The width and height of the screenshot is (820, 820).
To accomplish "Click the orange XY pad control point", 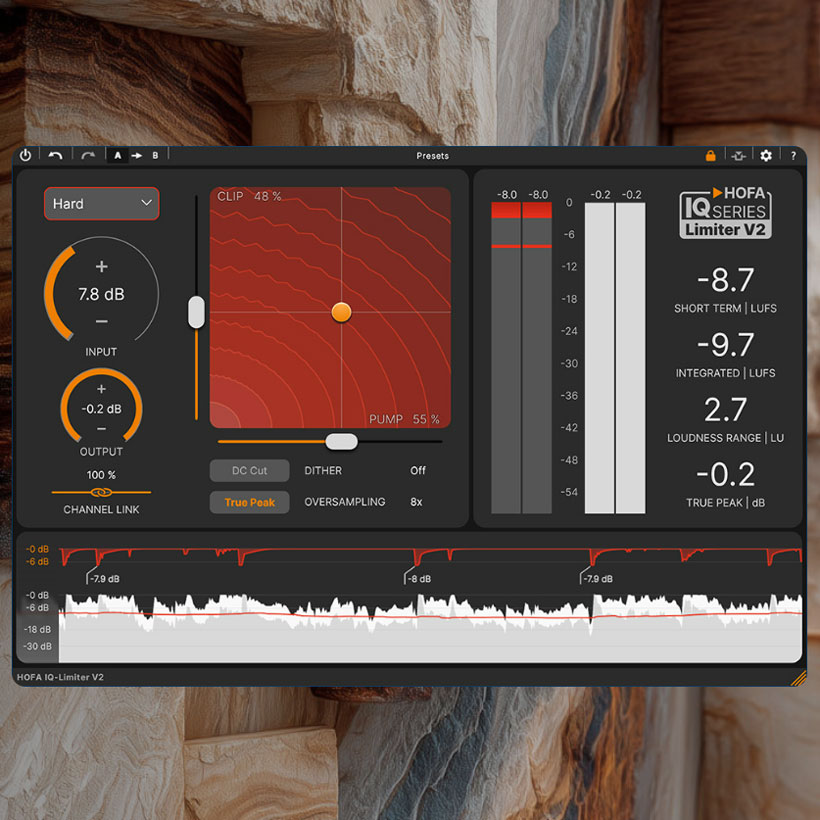I will pyautogui.click(x=341, y=312).
